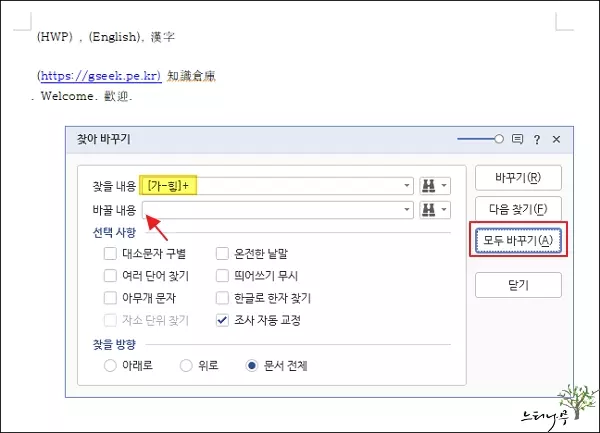Close the 찾아 바꾸기 dialog with X
Screen dimensions: 600x433
(556, 139)
